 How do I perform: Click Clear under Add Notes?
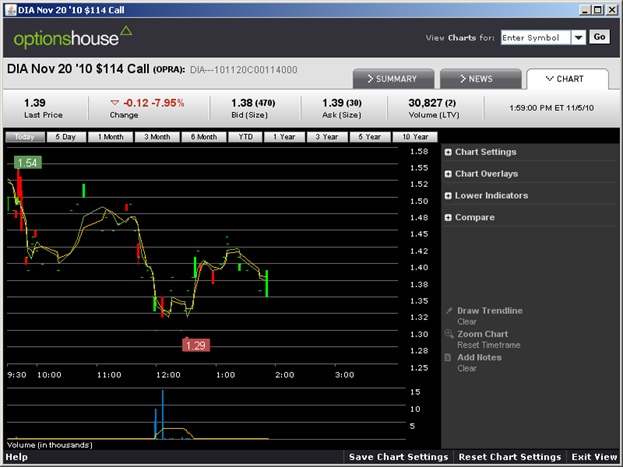point(466,368)
